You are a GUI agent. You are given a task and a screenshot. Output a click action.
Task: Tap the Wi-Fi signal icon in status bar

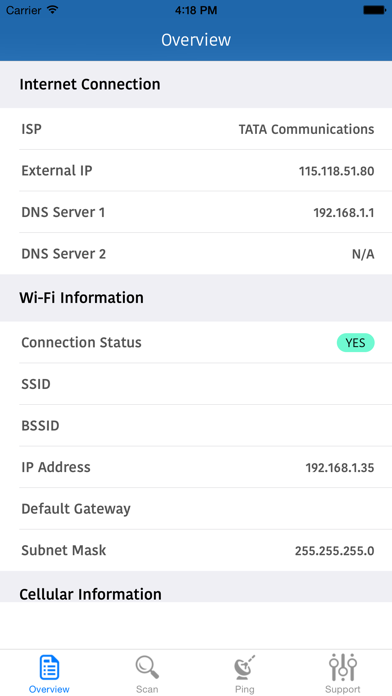click(x=53, y=10)
